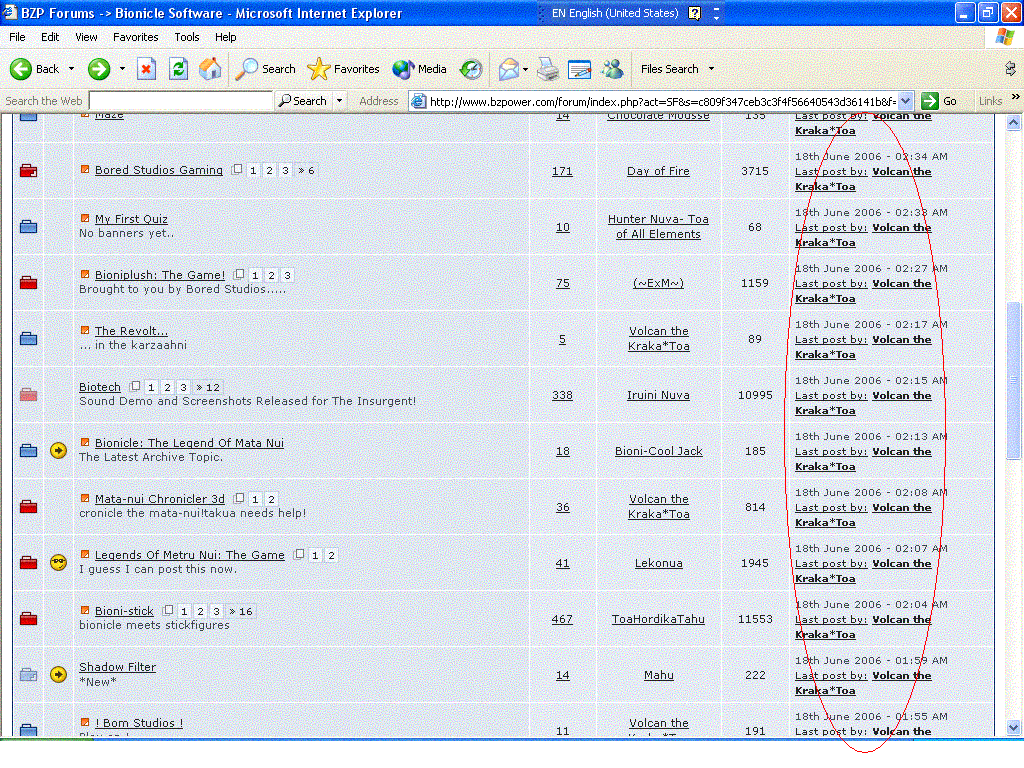Click the Search the Web input field
This screenshot has width=1024, height=768.
pos(180,101)
